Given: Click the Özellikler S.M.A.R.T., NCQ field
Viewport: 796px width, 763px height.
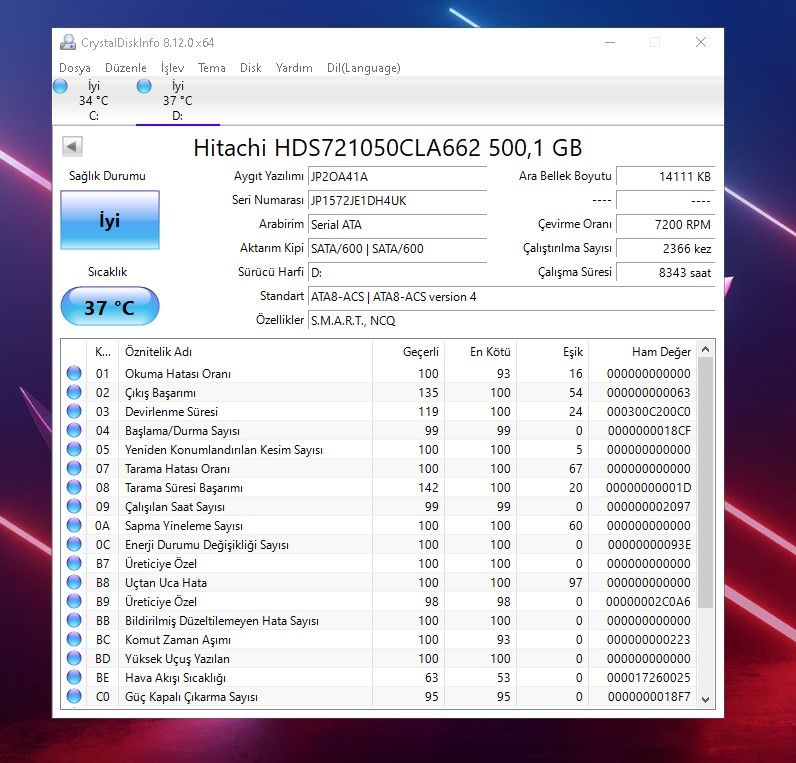Looking at the screenshot, I should point(511,320).
